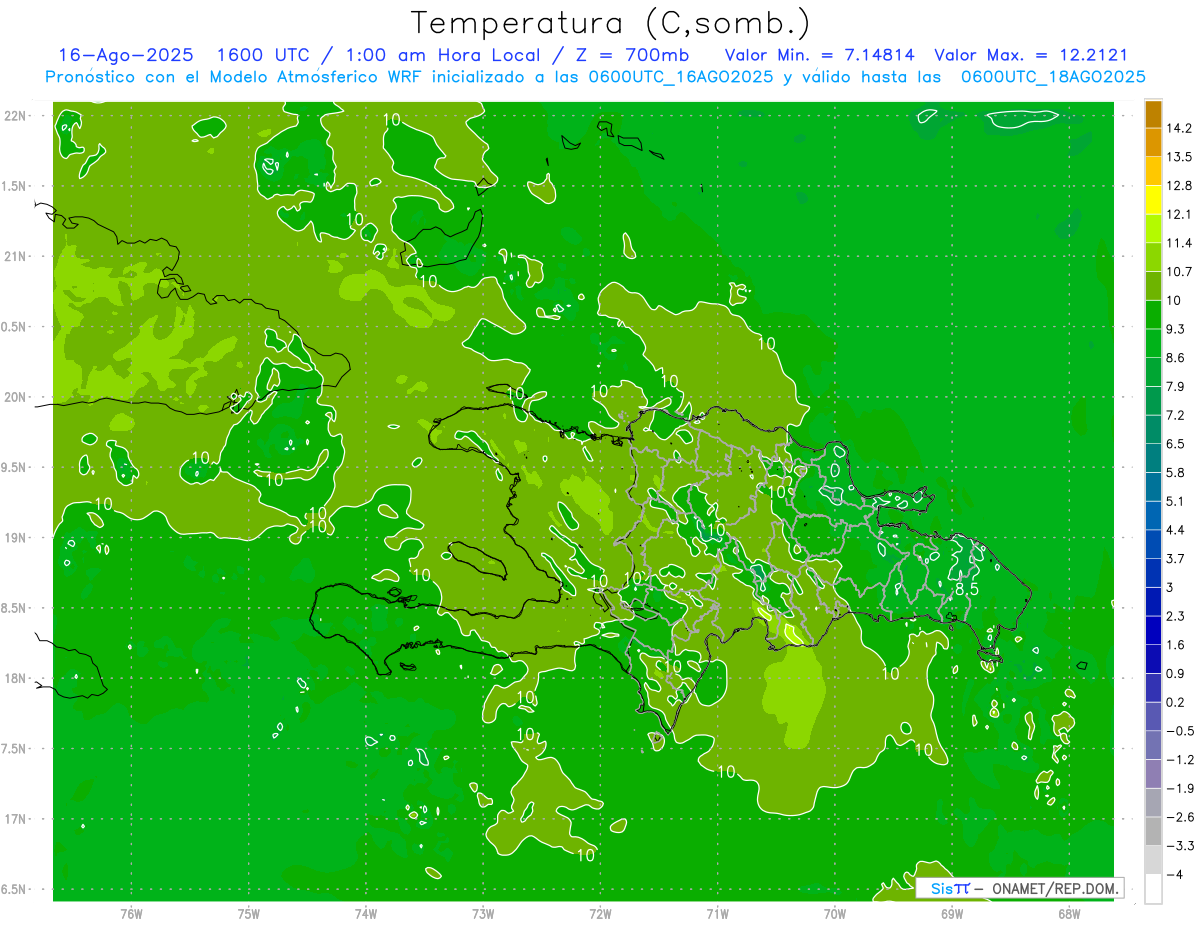Click the Valor Min. = 7.14814 readout
The image size is (1200, 927).
(x=819, y=55)
